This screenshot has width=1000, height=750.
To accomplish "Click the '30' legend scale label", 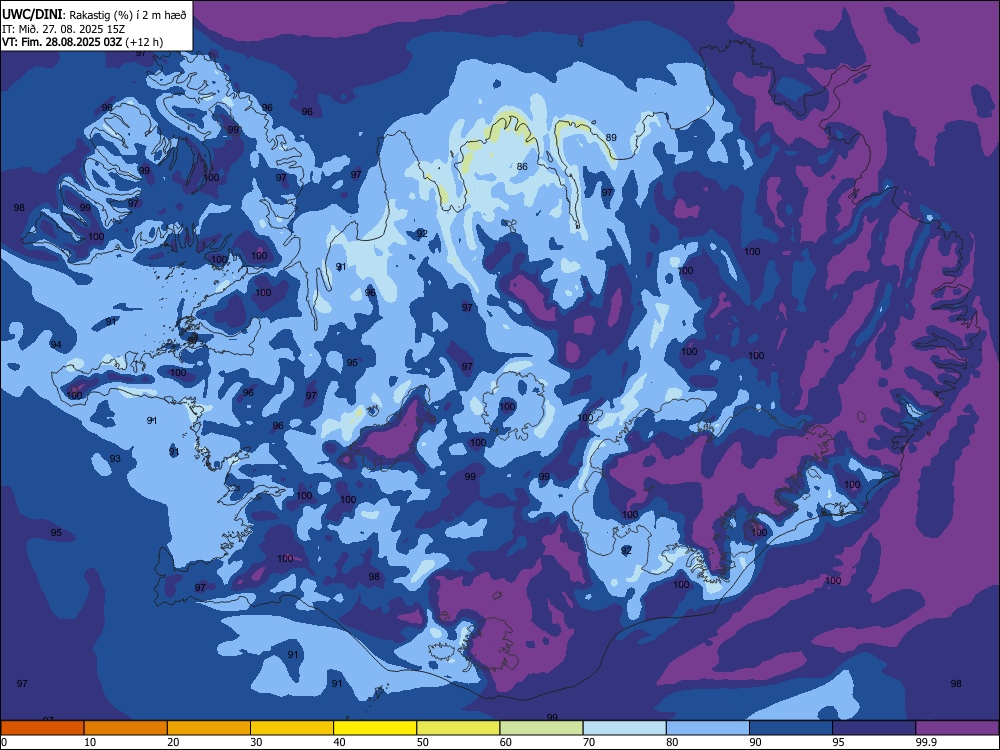I will (256, 742).
